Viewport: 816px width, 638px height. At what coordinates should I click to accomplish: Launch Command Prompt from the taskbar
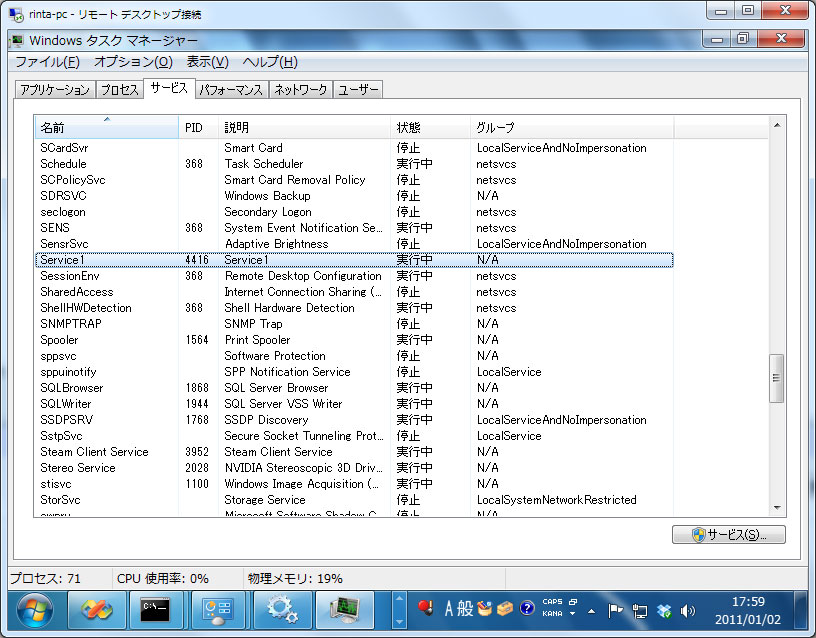(155, 610)
